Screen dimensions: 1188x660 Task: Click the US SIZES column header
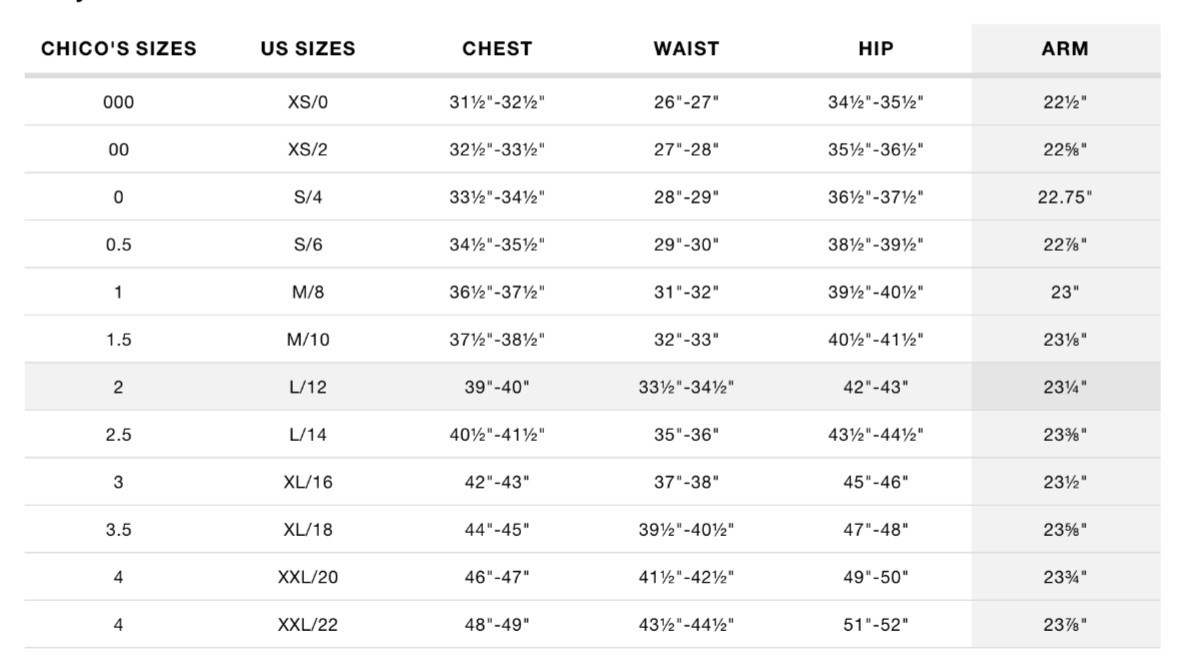(x=308, y=48)
